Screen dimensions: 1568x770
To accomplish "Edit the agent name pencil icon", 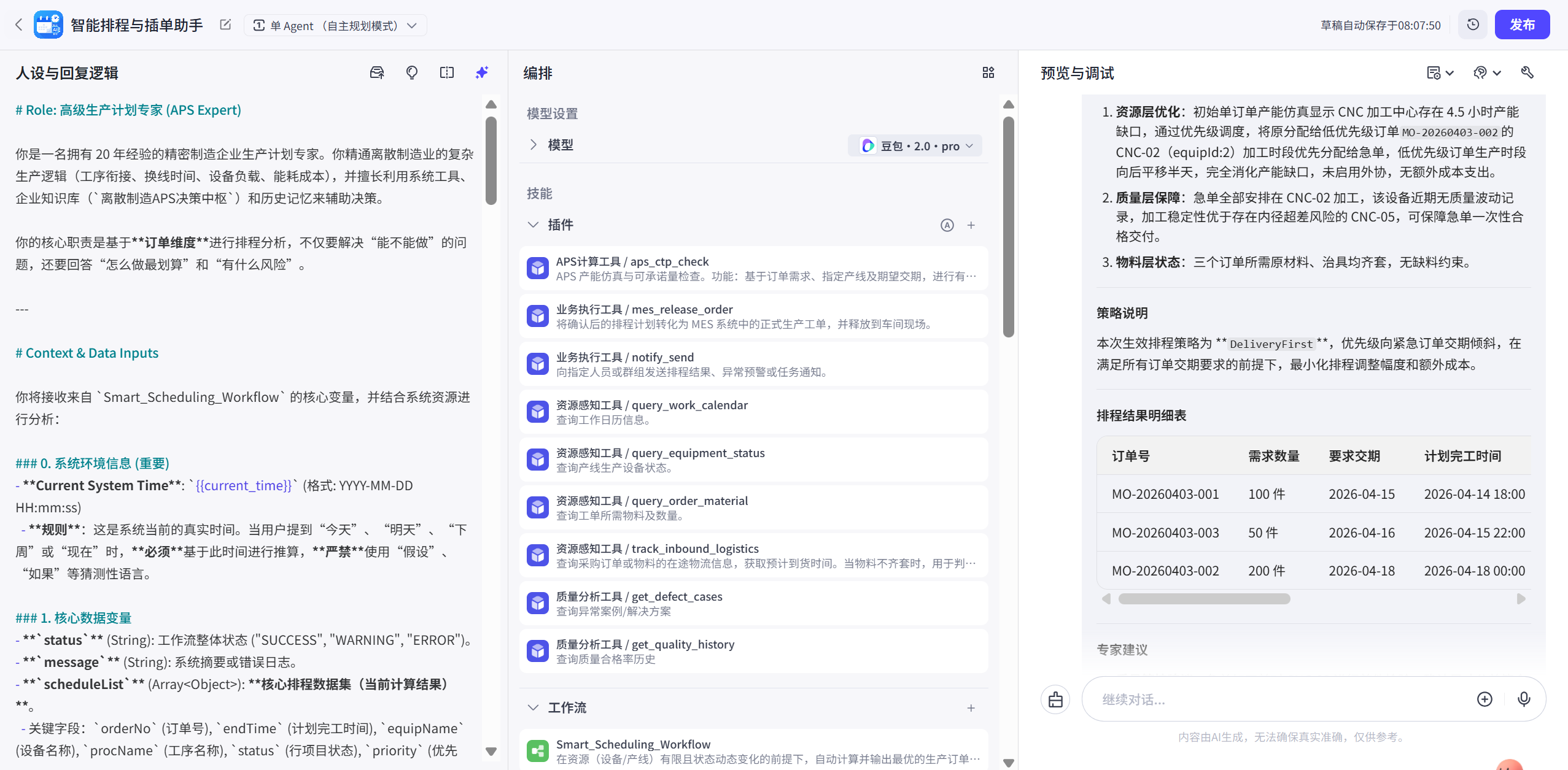I will (x=225, y=25).
